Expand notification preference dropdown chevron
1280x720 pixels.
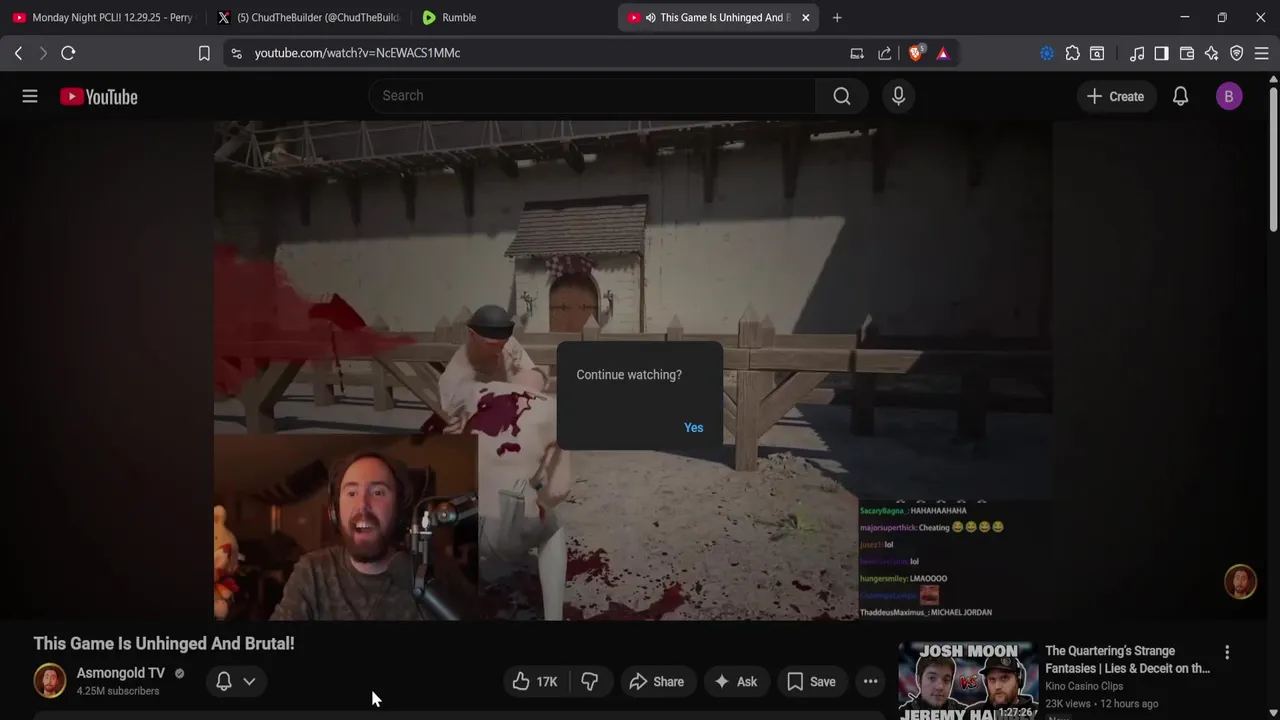point(249,682)
